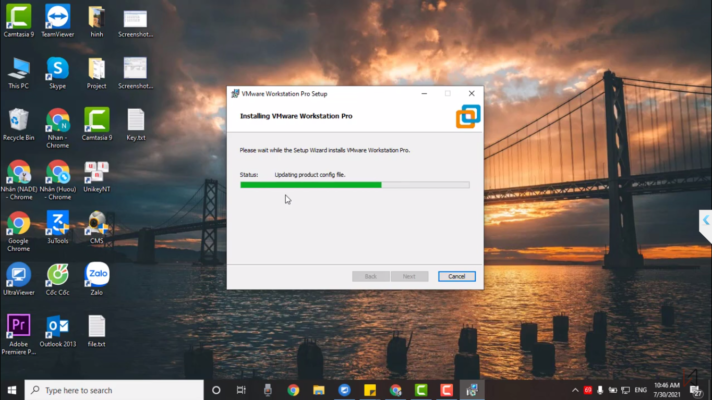Click the installation progress bar
This screenshot has height=400, width=712.
coord(355,185)
